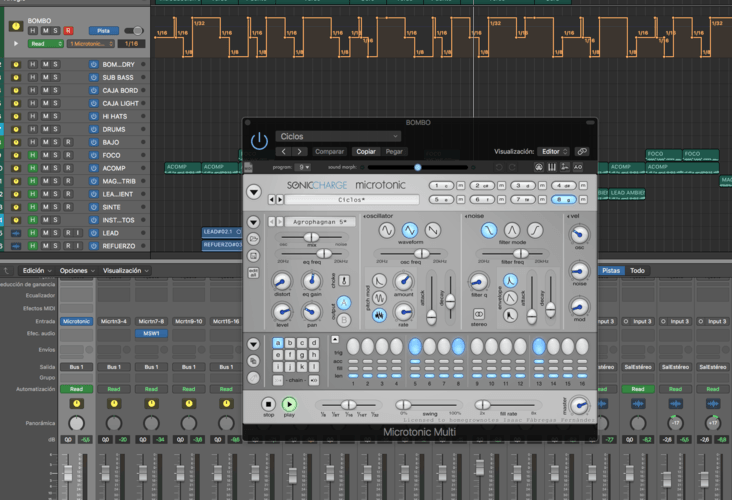Screen dimensions: 732x500
Task: Solo the HI HATS track
Action: pyautogui.click(x=56, y=116)
